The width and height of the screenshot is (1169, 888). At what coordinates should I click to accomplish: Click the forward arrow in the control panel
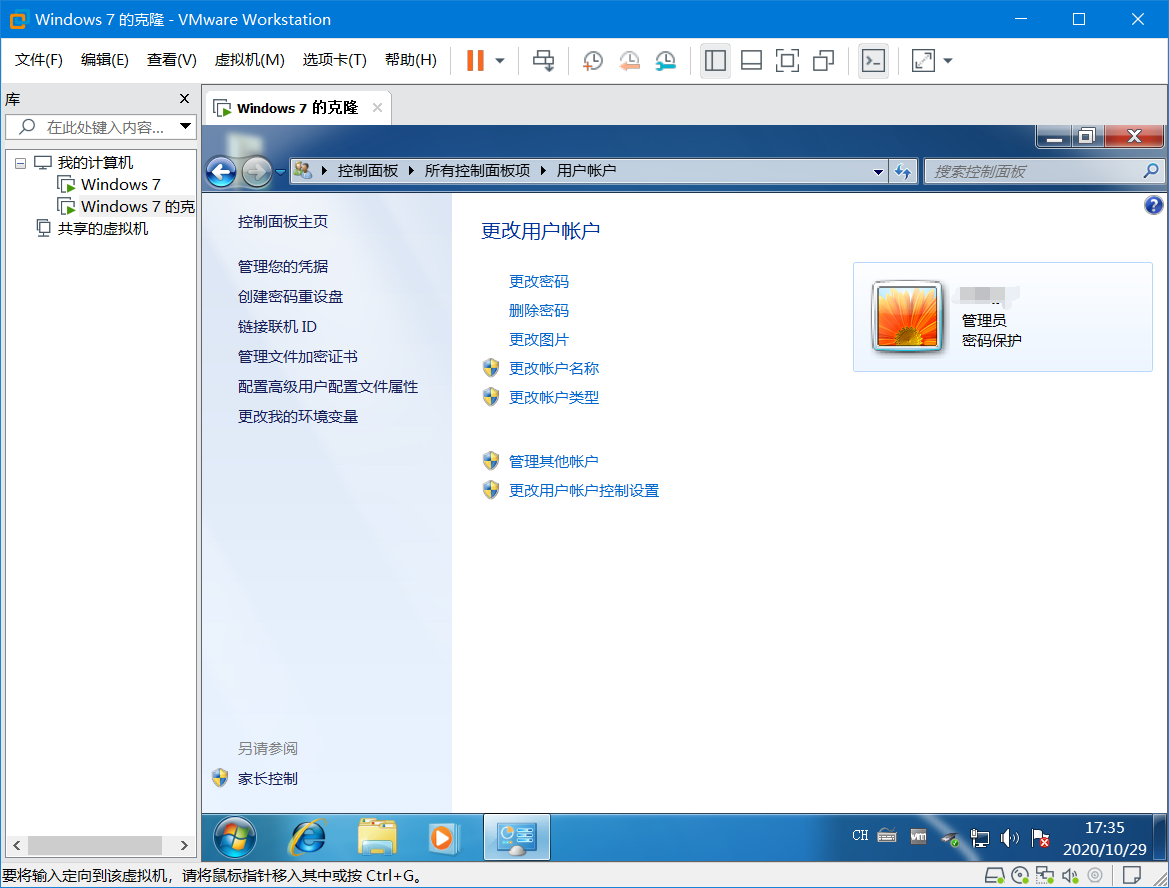(256, 172)
